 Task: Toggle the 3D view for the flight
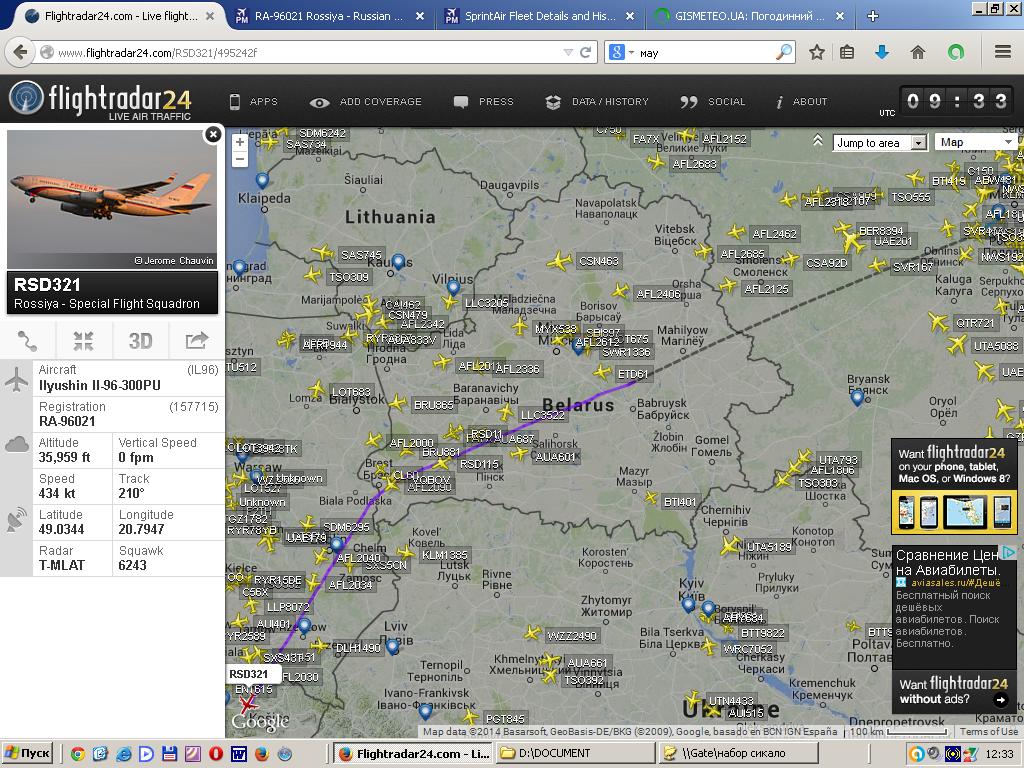tap(140, 341)
